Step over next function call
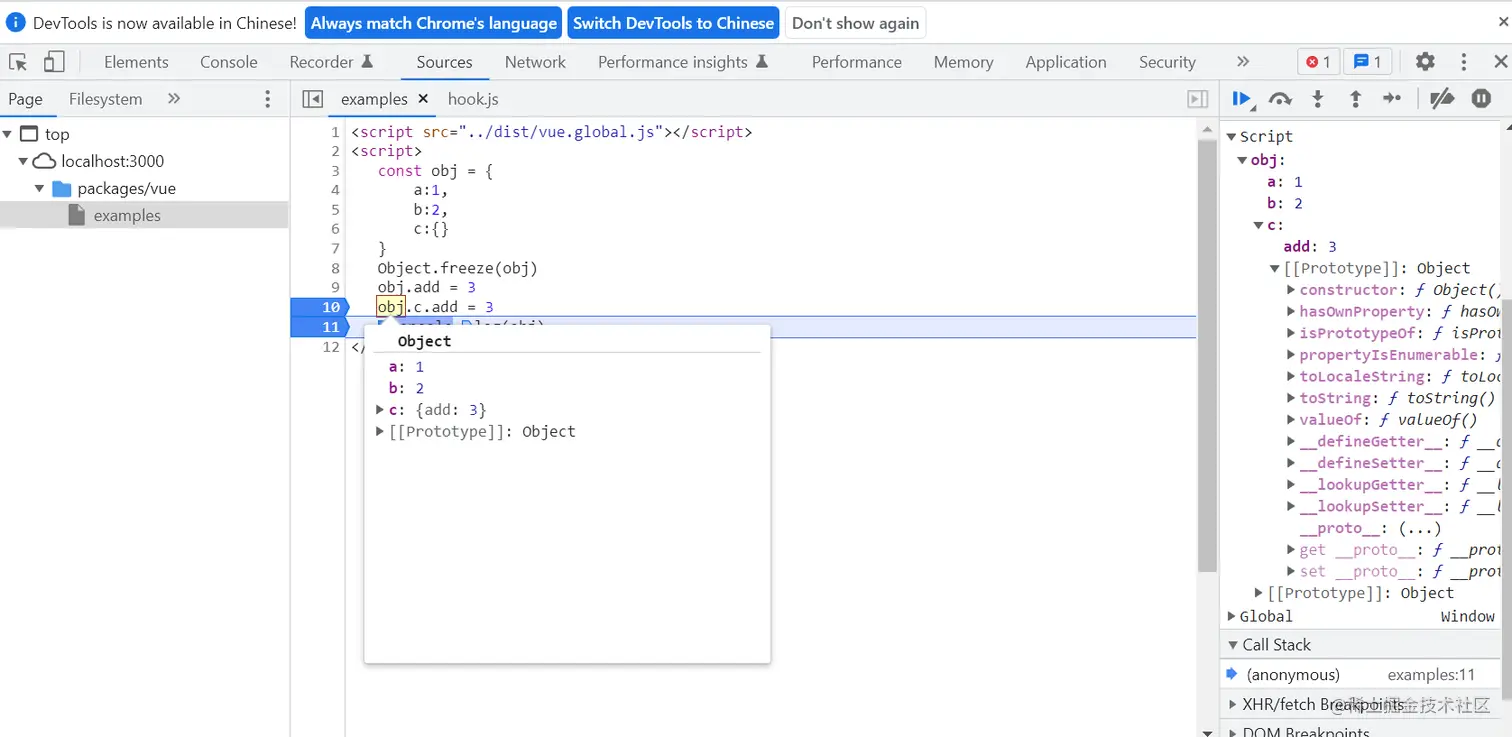The image size is (1512, 737). 1280,99
